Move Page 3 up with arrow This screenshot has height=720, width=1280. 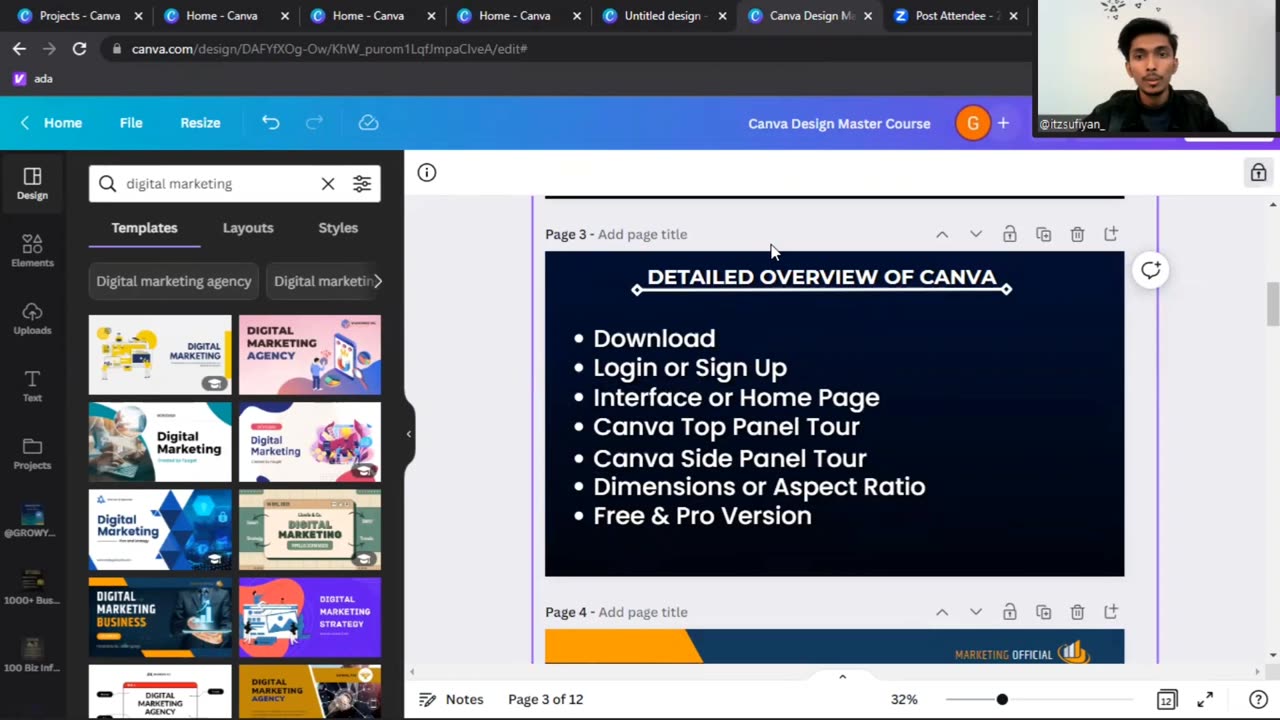point(942,234)
